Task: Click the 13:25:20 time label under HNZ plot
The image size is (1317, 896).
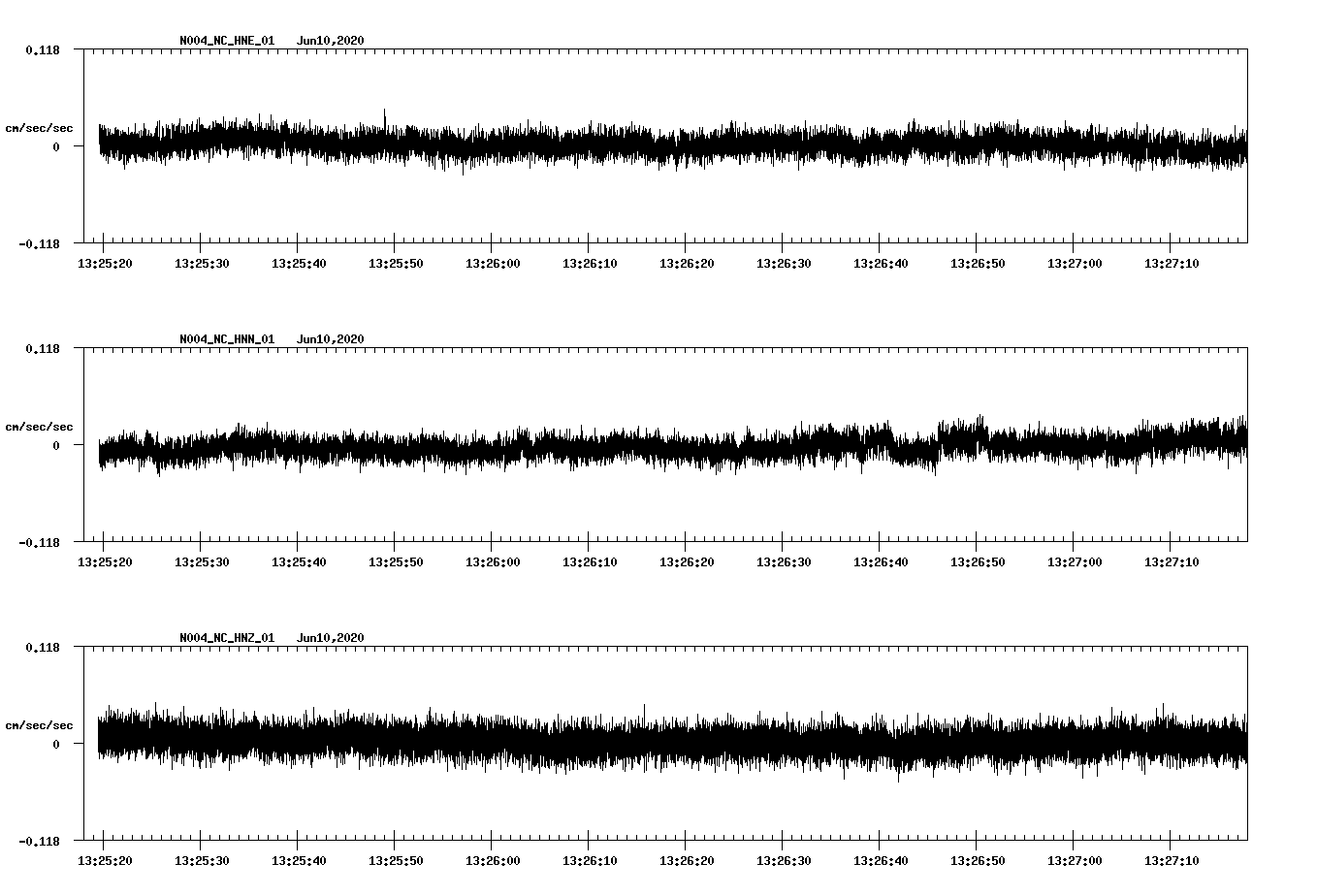Action: coord(105,861)
